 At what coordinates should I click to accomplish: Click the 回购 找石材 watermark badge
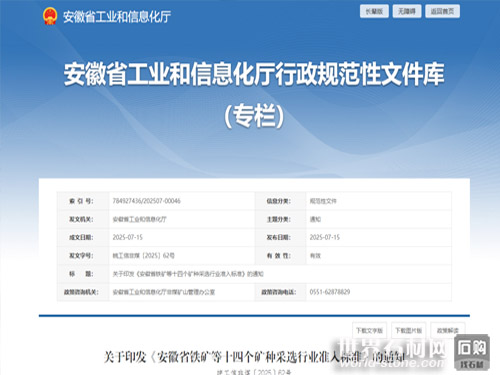click(x=472, y=352)
